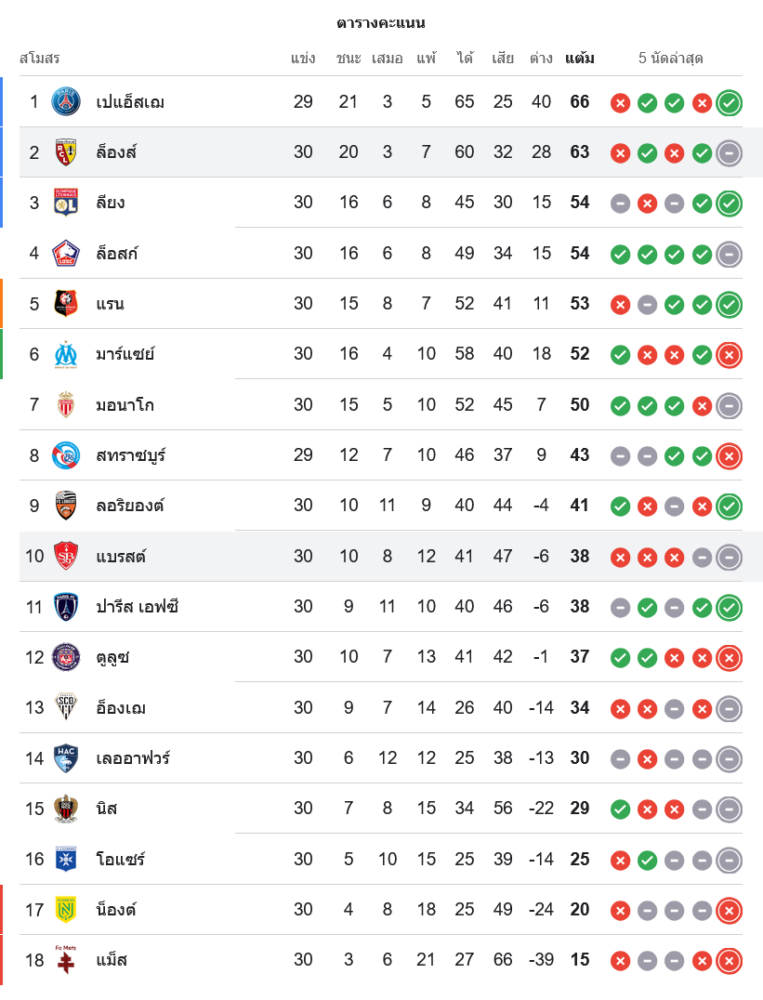Click the matches played column header

tap(303, 58)
